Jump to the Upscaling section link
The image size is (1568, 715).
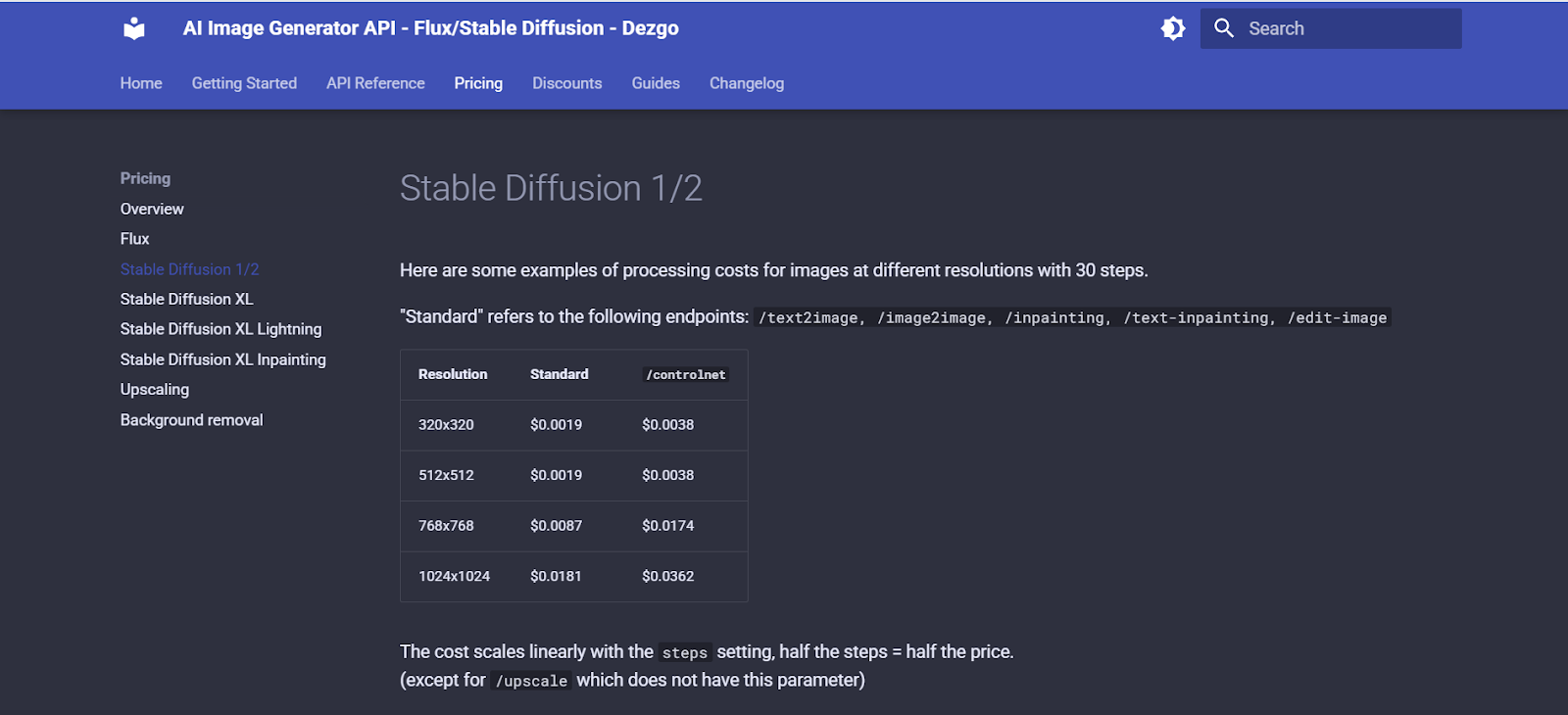point(155,389)
